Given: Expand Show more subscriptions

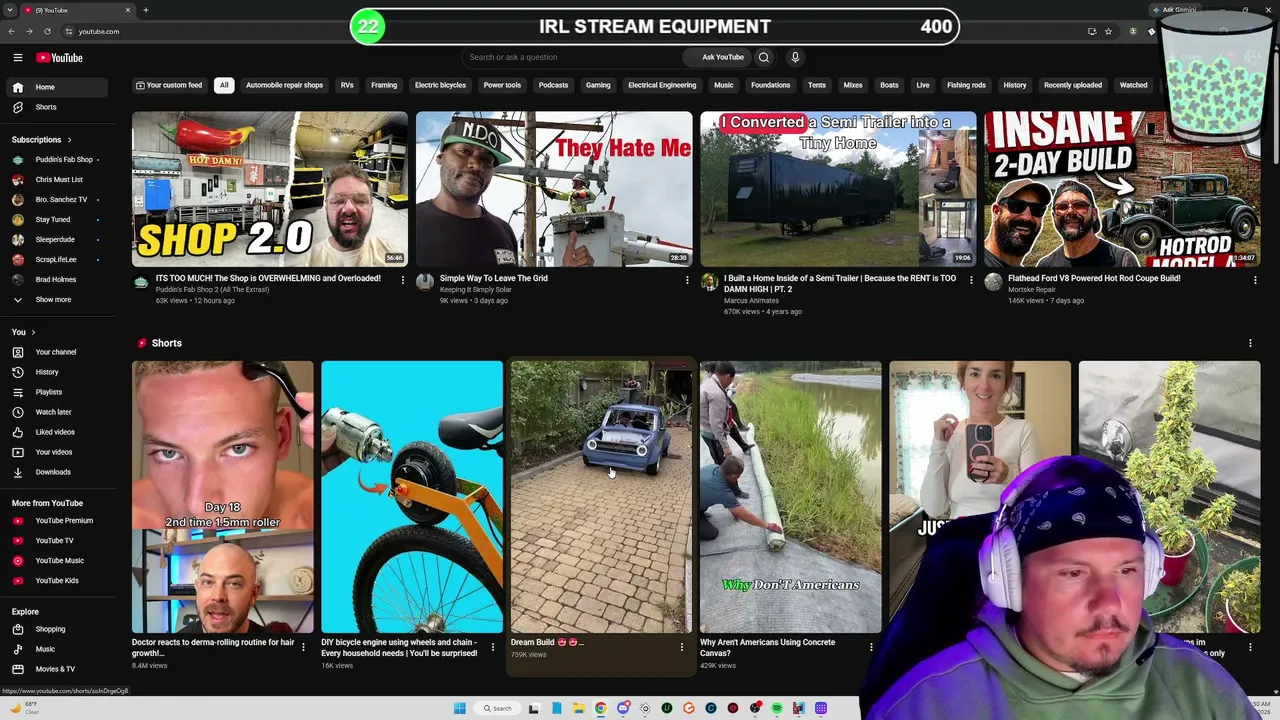Looking at the screenshot, I should [x=56, y=299].
